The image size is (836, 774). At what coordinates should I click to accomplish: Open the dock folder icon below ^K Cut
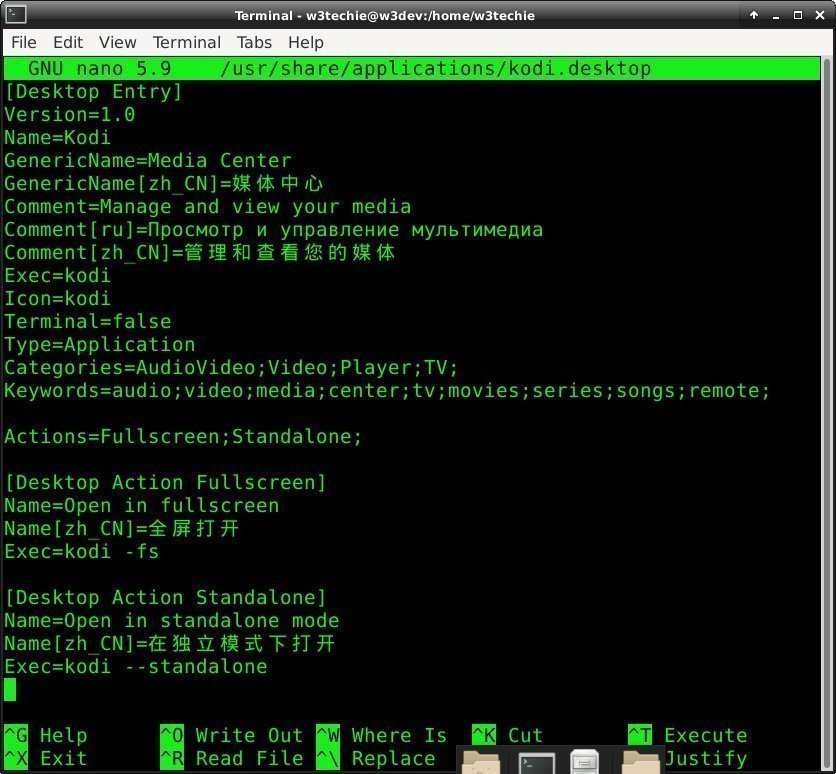[481, 762]
